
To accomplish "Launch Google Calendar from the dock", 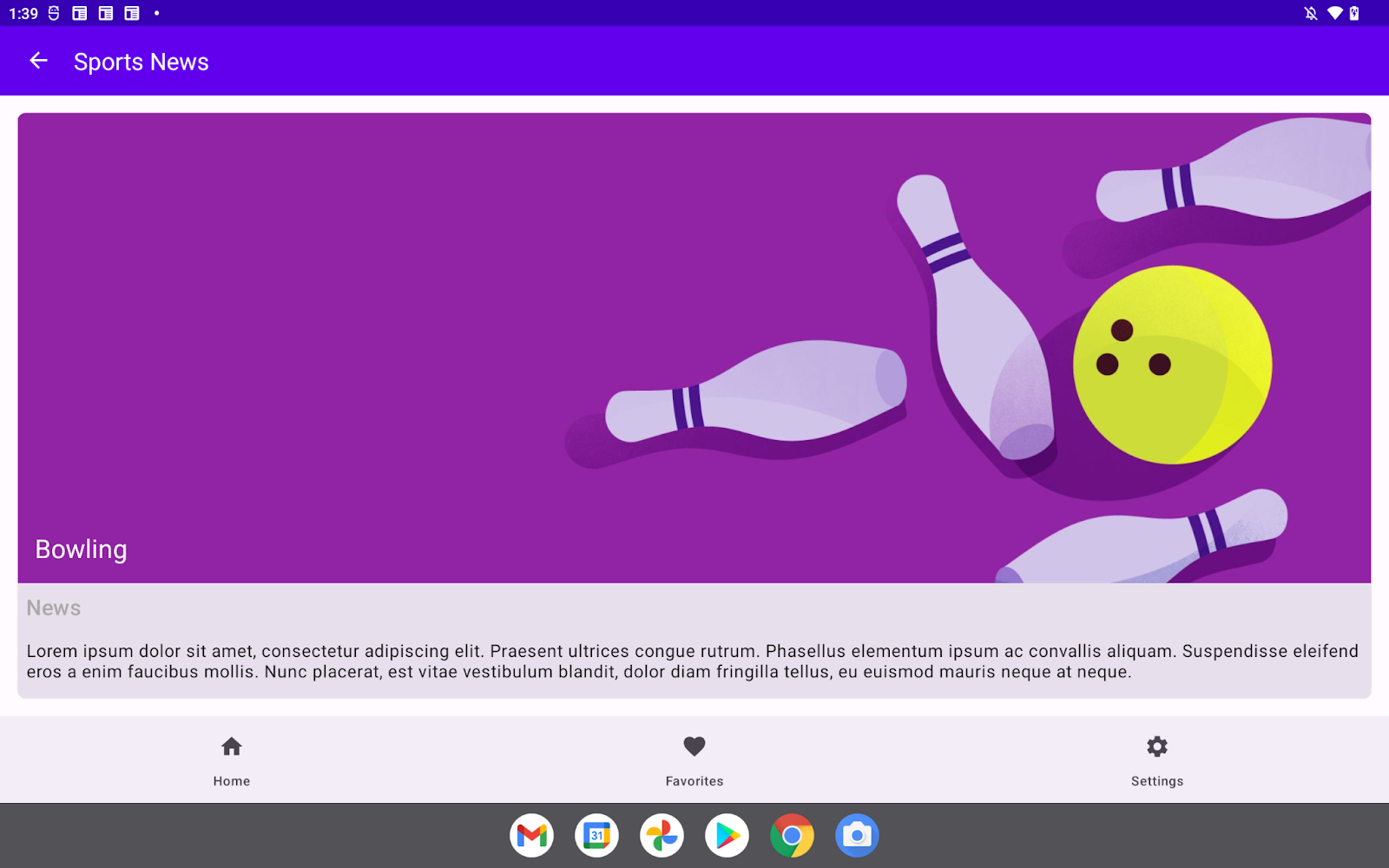I will pyautogui.click(x=596, y=835).
